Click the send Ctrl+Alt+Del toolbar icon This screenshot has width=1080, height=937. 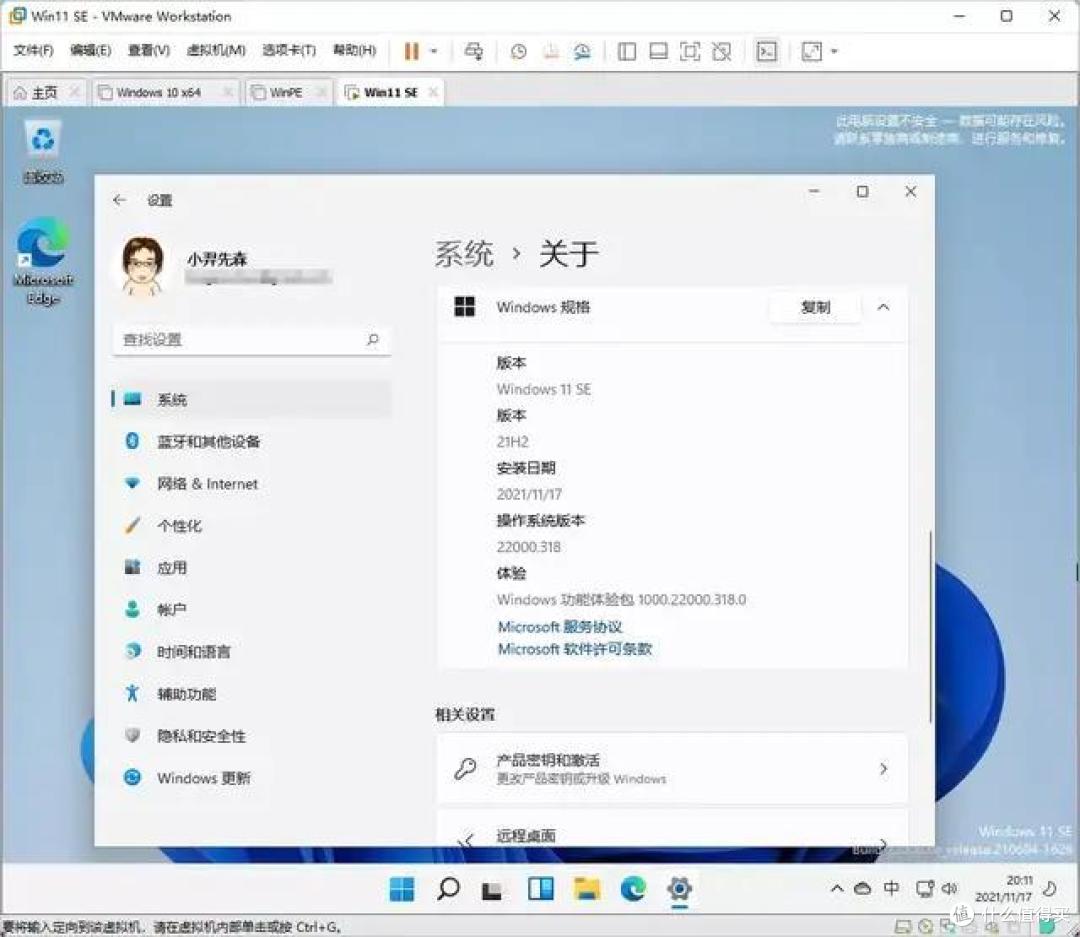click(x=474, y=51)
